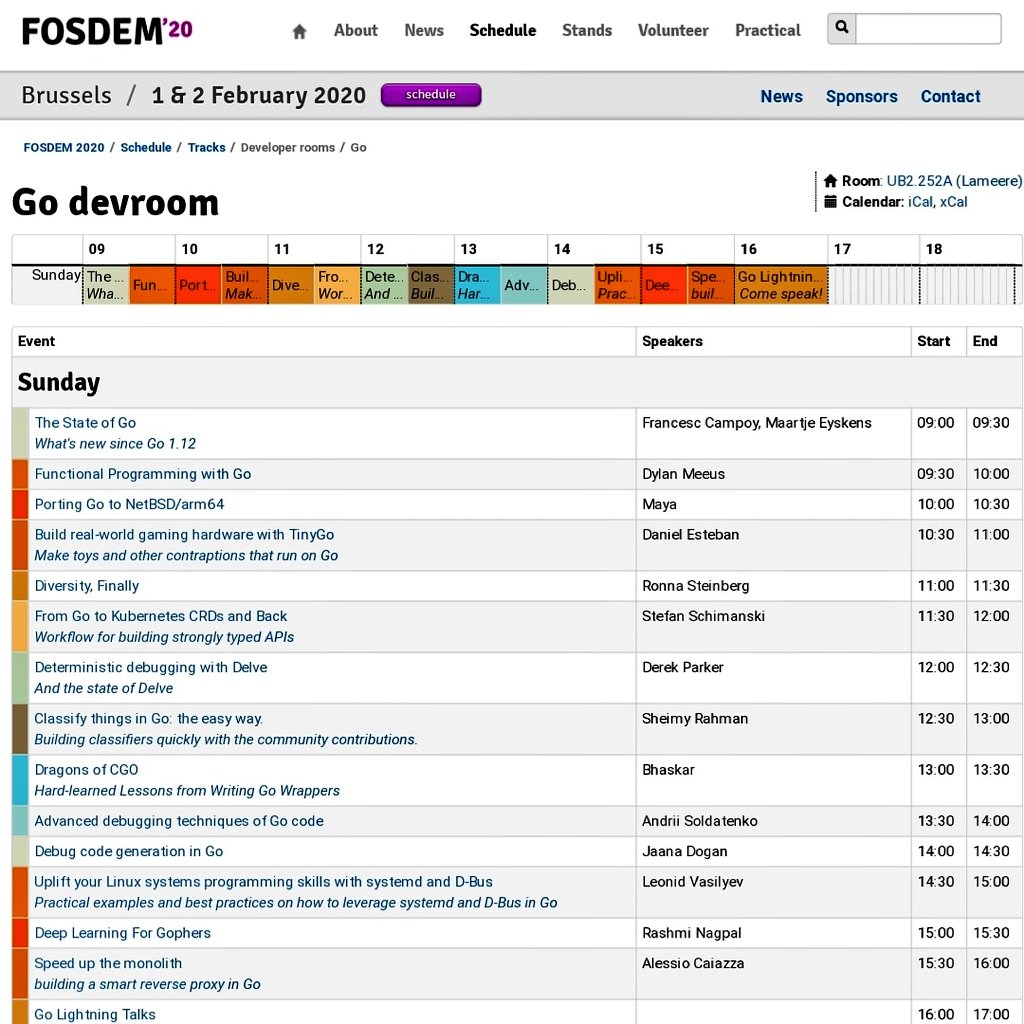1024x1024 pixels.
Task: Download the xCal calendar
Action: [953, 202]
